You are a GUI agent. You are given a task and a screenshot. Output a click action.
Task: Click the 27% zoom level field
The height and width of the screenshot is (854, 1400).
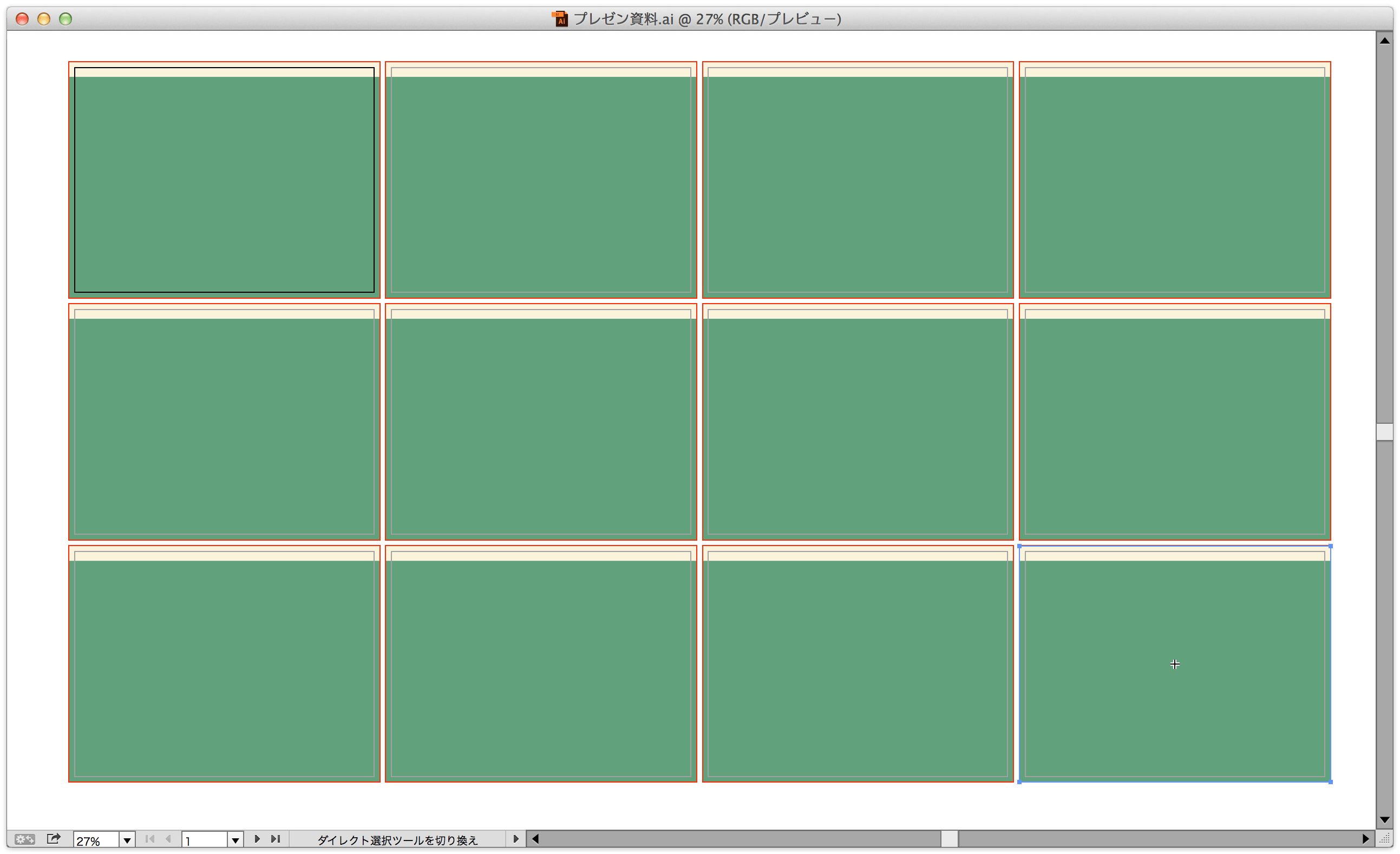95,840
